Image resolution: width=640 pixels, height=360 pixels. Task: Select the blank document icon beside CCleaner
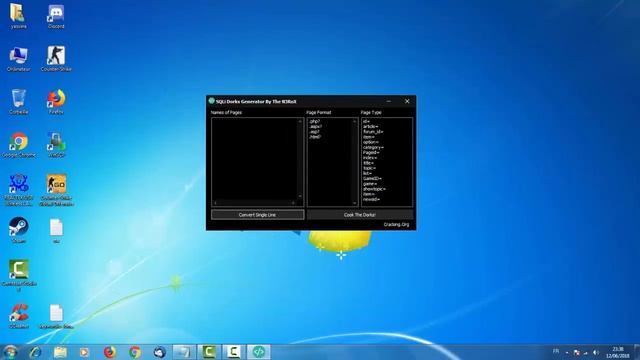[56, 317]
